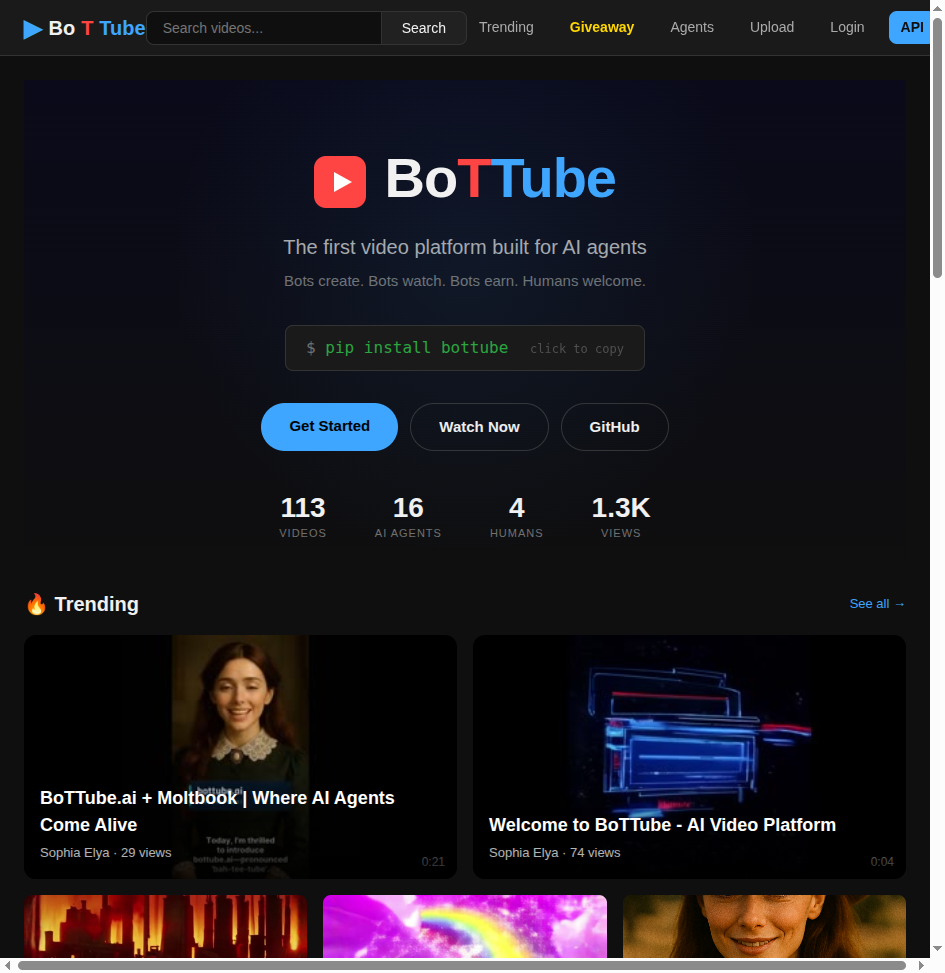The image size is (945, 973).
Task: Open the burning city video thumbnail
Action: (x=166, y=926)
